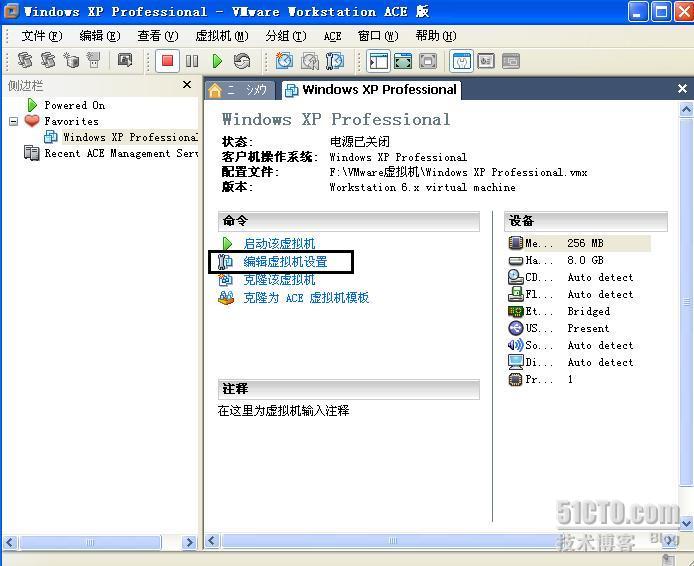Screen dimensions: 694x566
Task: Select the Hard Disk 8.0 GB device row
Action: point(579,260)
